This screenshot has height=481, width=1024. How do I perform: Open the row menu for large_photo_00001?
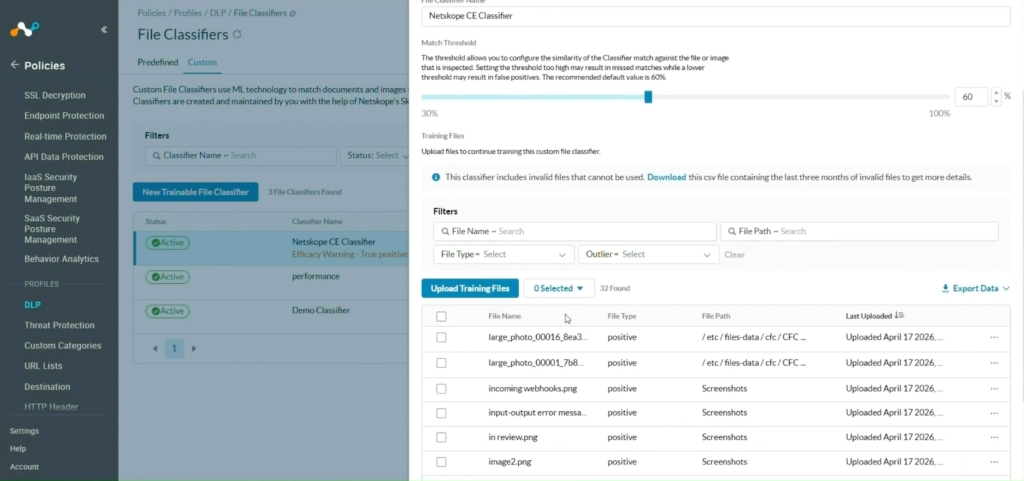click(994, 363)
